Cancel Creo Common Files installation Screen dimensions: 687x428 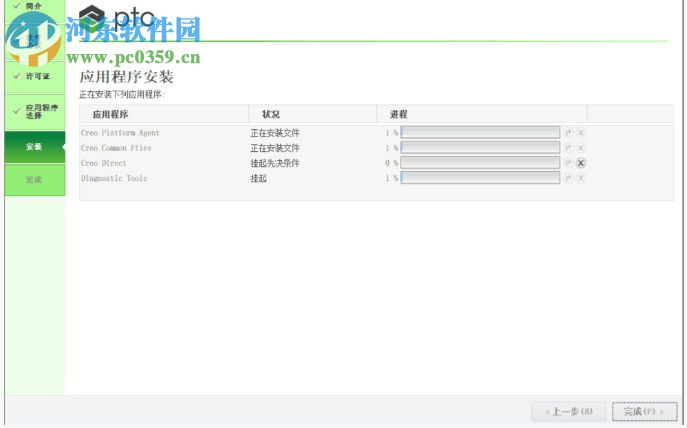coord(581,148)
